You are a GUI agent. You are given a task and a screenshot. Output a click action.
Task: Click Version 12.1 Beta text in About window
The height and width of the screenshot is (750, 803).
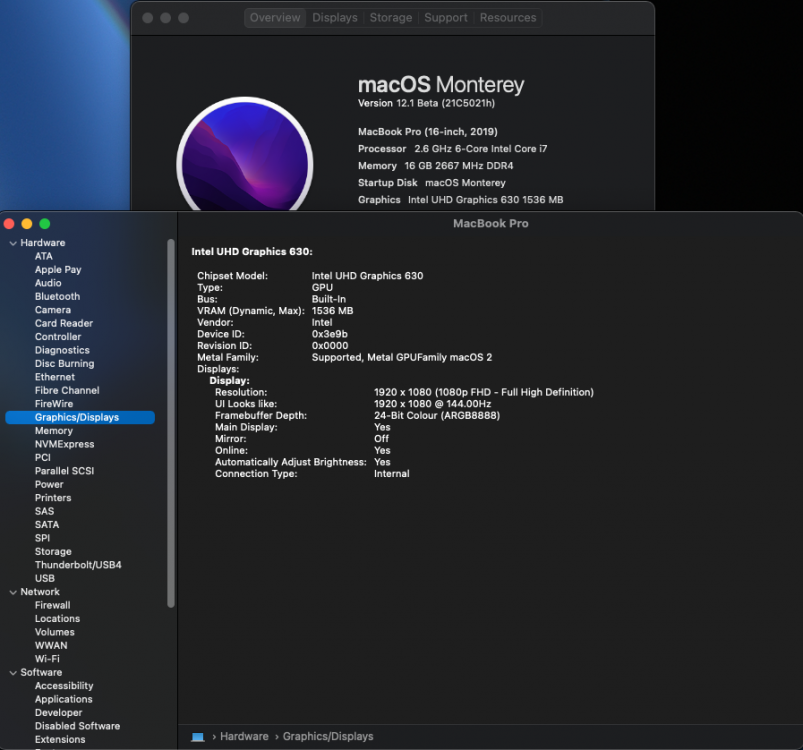point(426,103)
